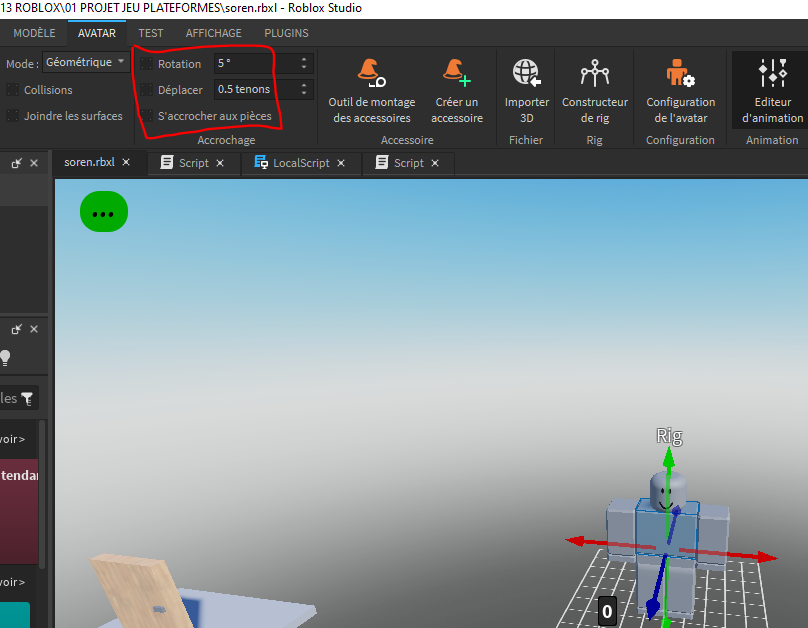Open the Accessory Fitting Tool (Outil de montage des accessoires)
808x628 pixels.
coord(372,92)
